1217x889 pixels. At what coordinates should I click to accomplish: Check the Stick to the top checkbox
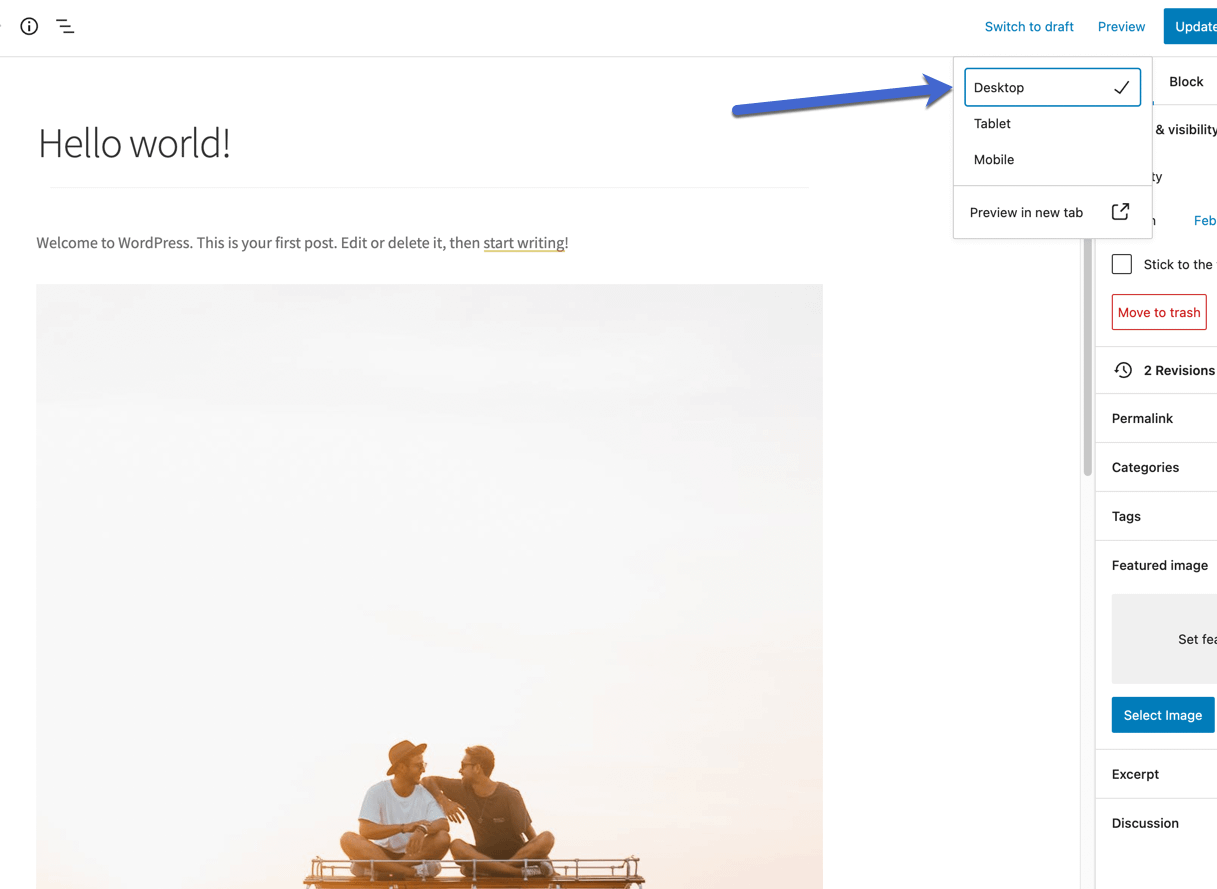coord(1121,264)
